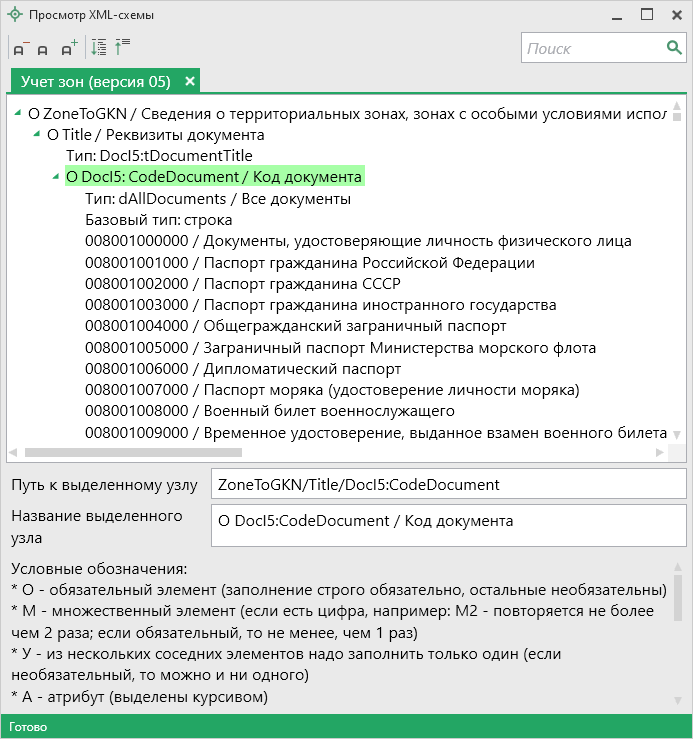The image size is (693, 739).
Task: Increase font size with A+ icon
Action: (68, 48)
